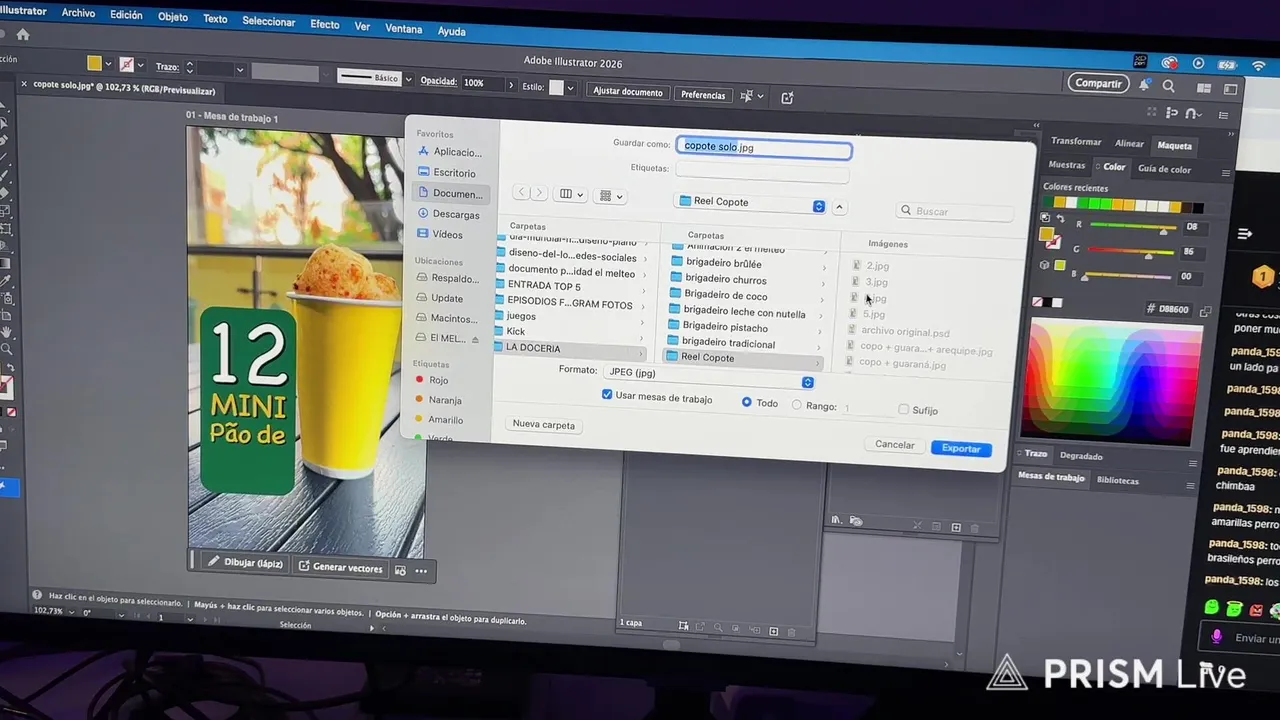The width and height of the screenshot is (1280, 720).
Task: Open the LA DOCERIA folder
Action: [571, 348]
